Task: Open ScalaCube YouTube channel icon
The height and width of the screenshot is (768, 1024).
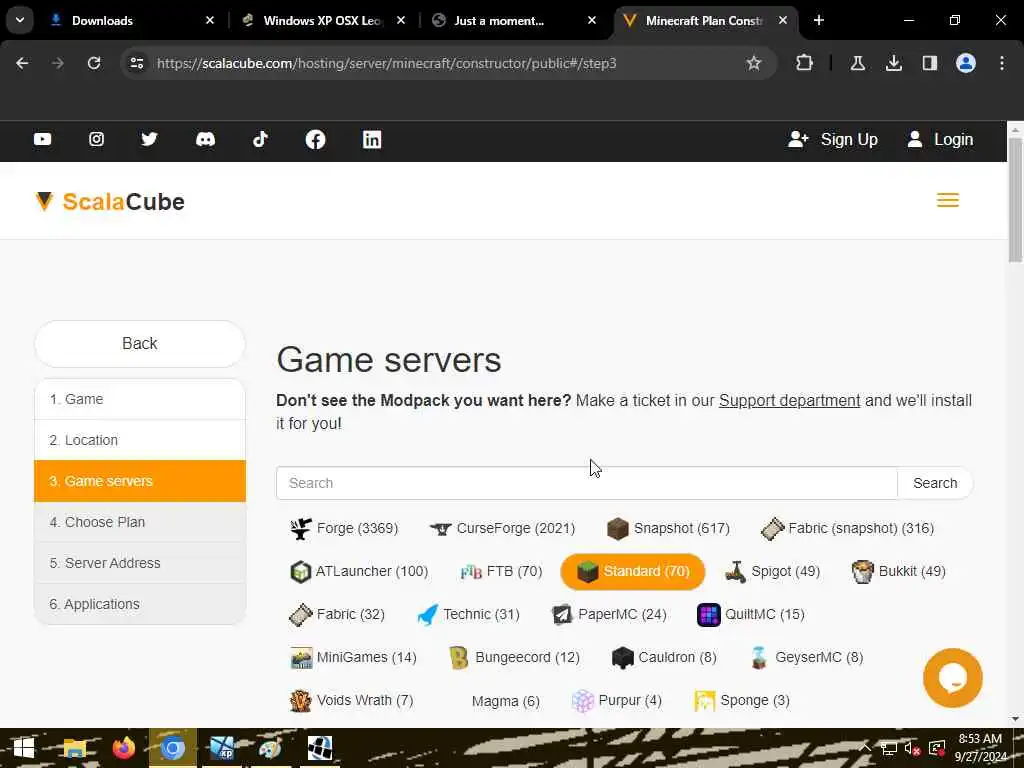Action: [42, 139]
